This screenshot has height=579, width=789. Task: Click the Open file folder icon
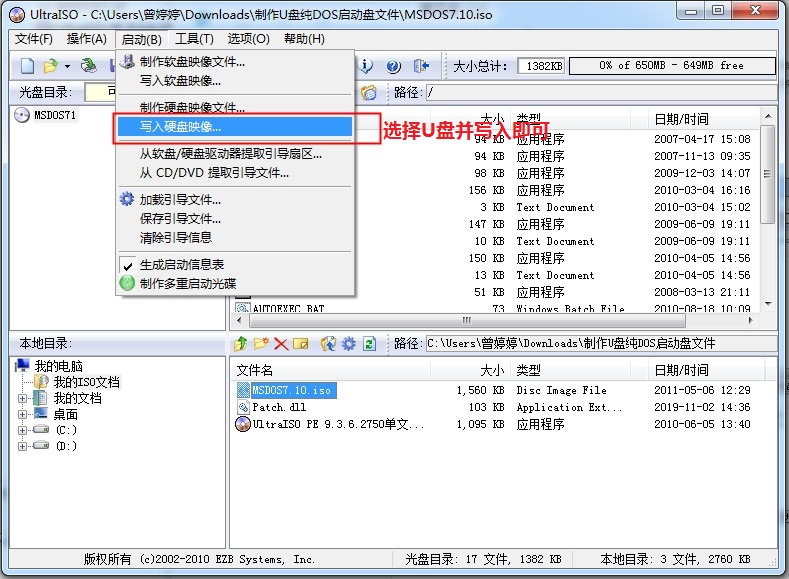[x=50, y=66]
